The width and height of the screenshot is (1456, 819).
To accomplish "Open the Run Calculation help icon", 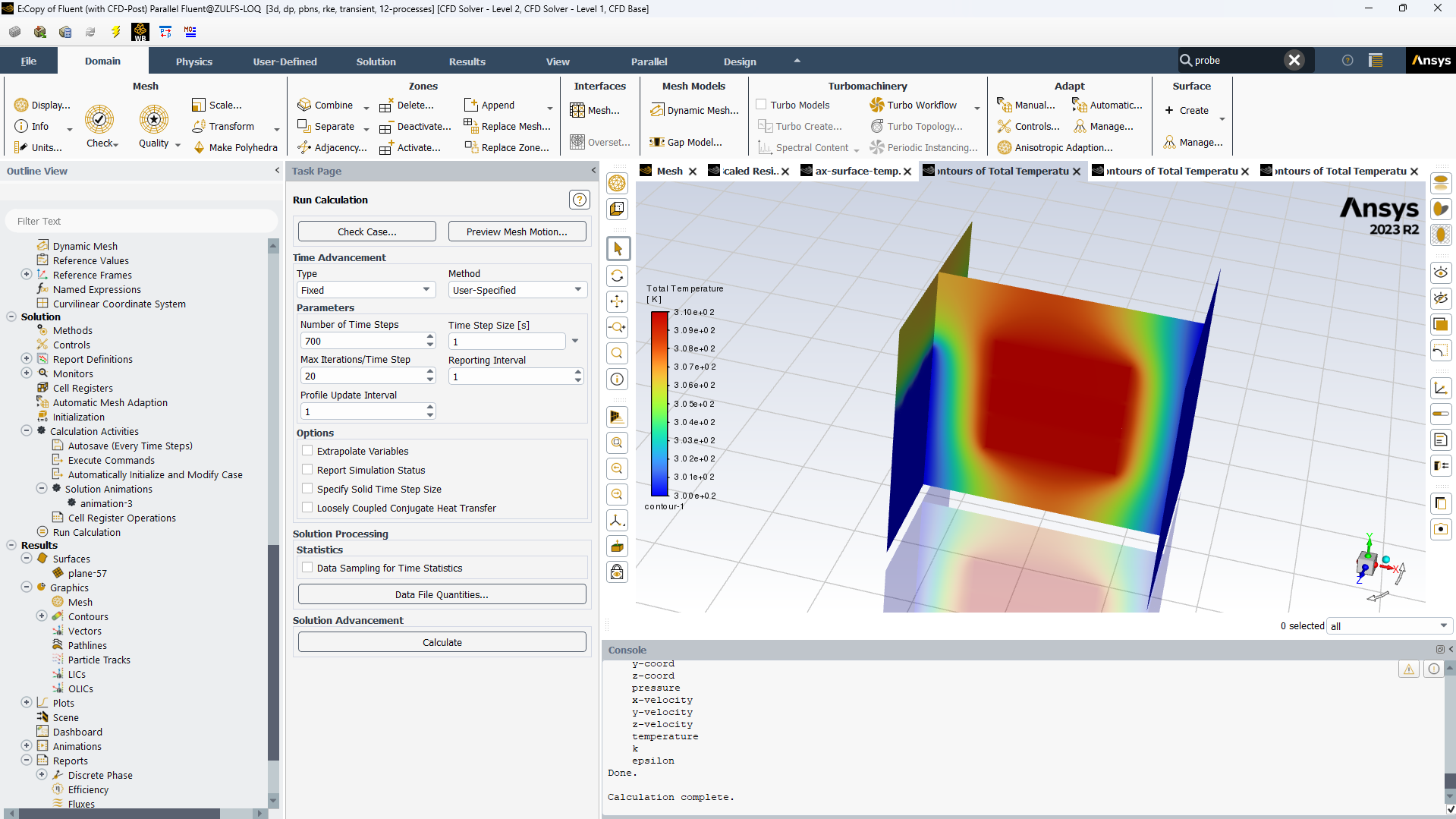I will coord(579,200).
